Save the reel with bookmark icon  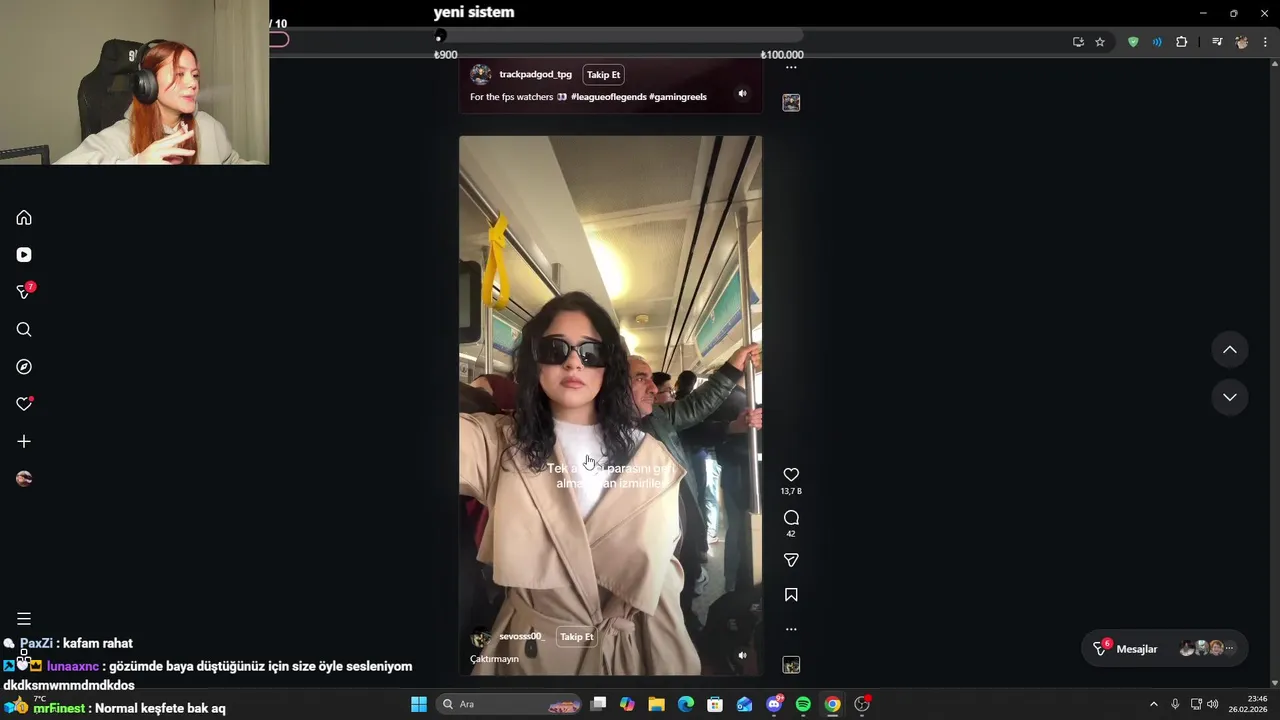[791, 595]
